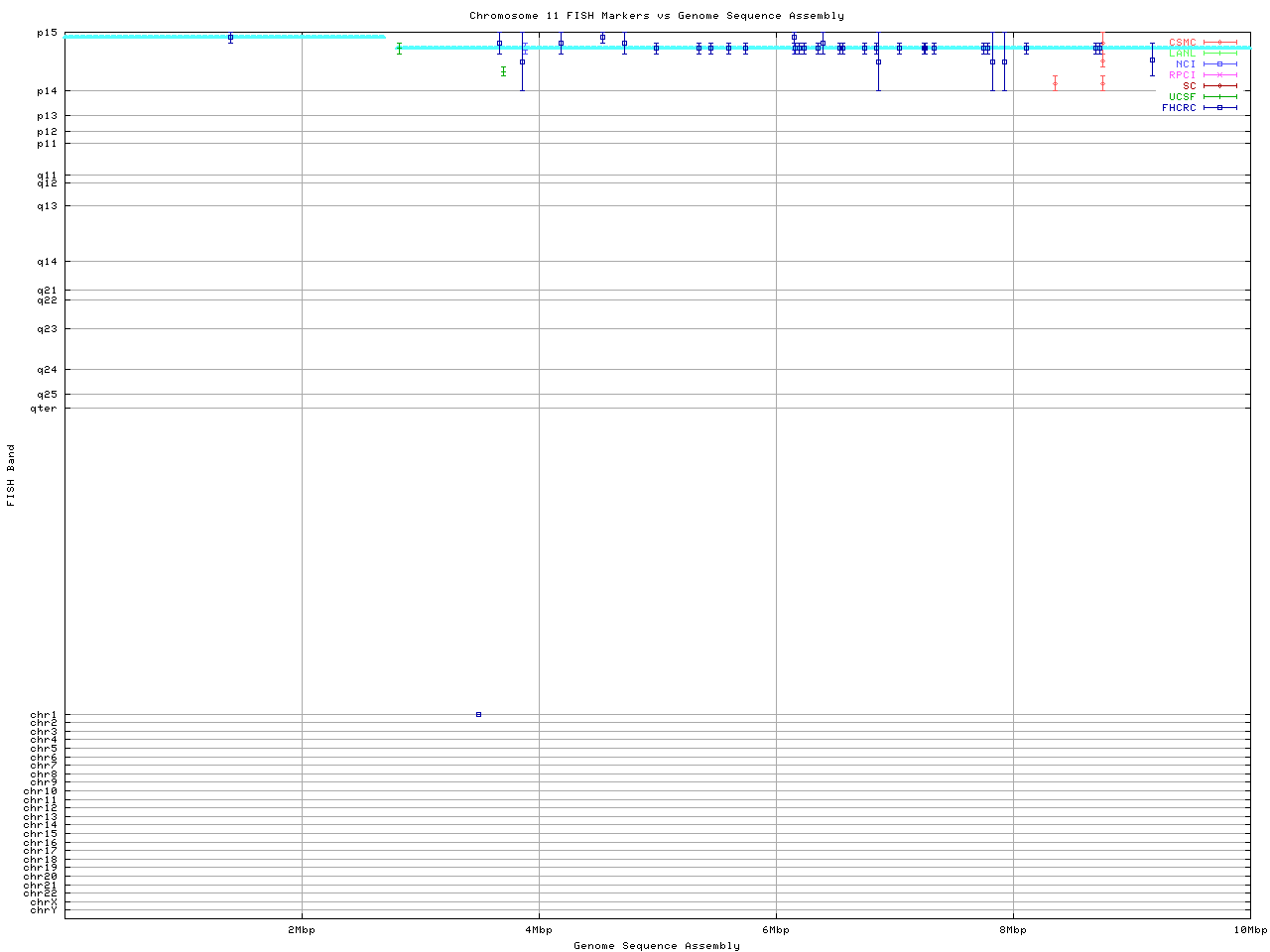Image resolution: width=1270 pixels, height=952 pixels.
Task: Click the chrY label on y-axis
Action: tap(44, 910)
